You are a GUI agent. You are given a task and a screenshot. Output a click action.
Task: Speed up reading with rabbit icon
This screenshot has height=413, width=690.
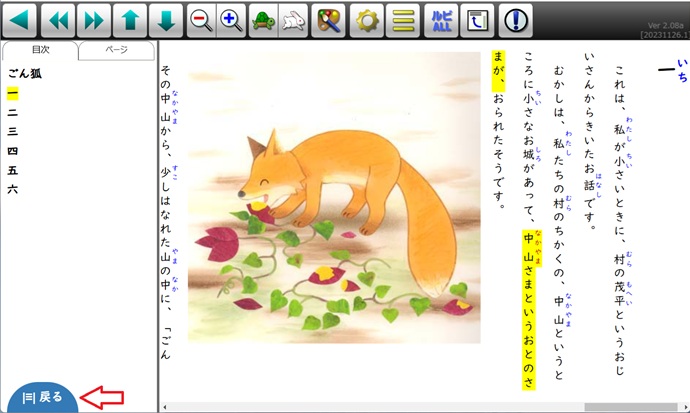click(x=293, y=19)
